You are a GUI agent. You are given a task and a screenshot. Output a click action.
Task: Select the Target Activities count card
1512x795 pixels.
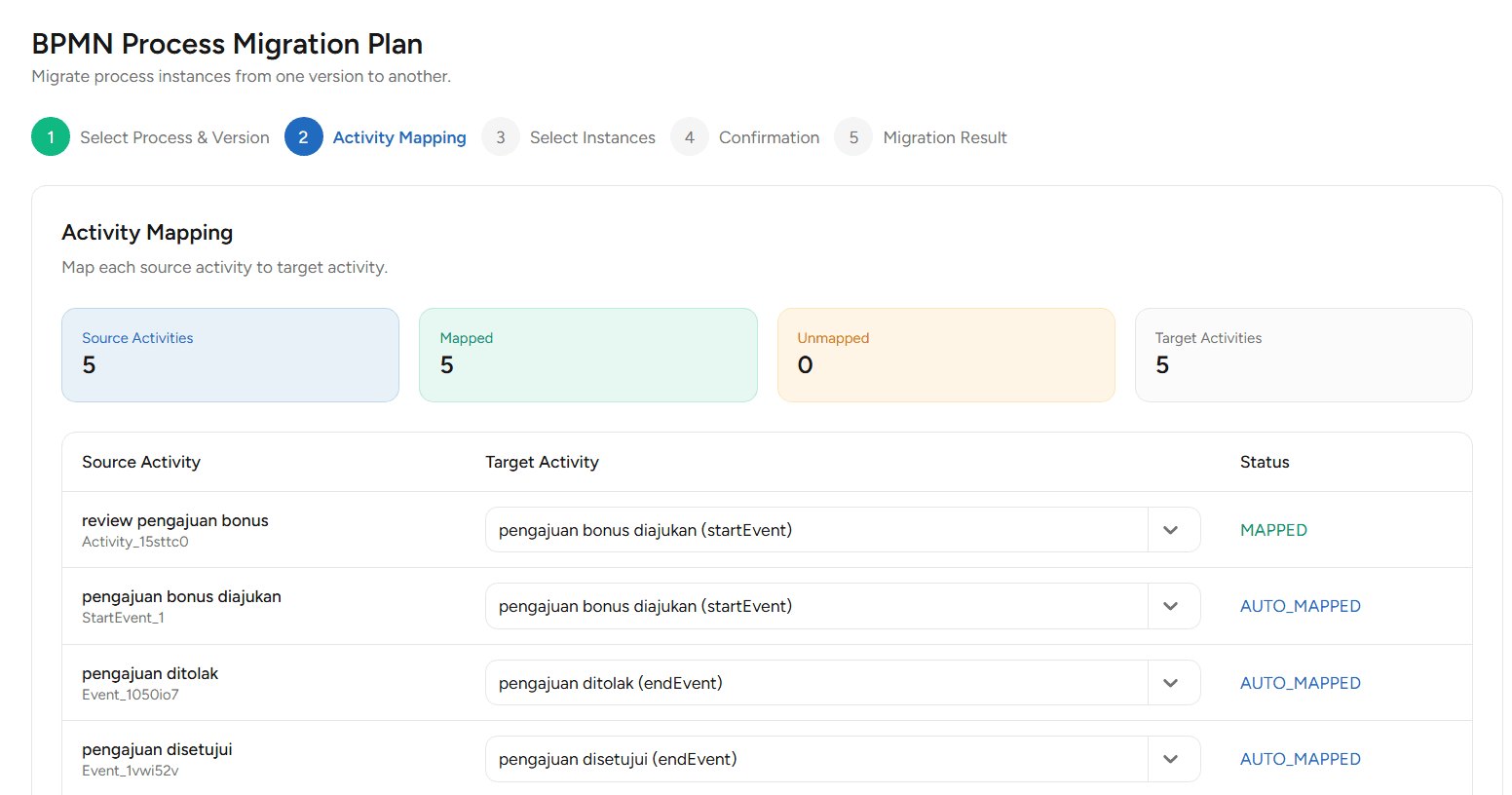(x=1304, y=355)
